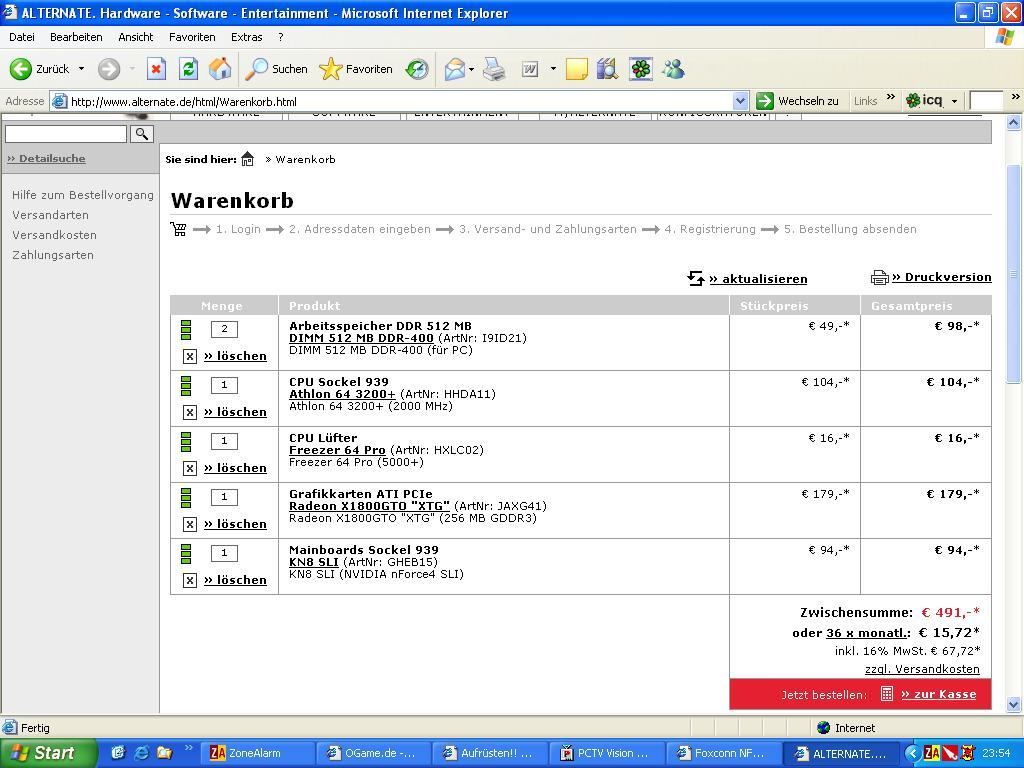
Task: Click the » aktualisieren link
Action: pos(758,279)
